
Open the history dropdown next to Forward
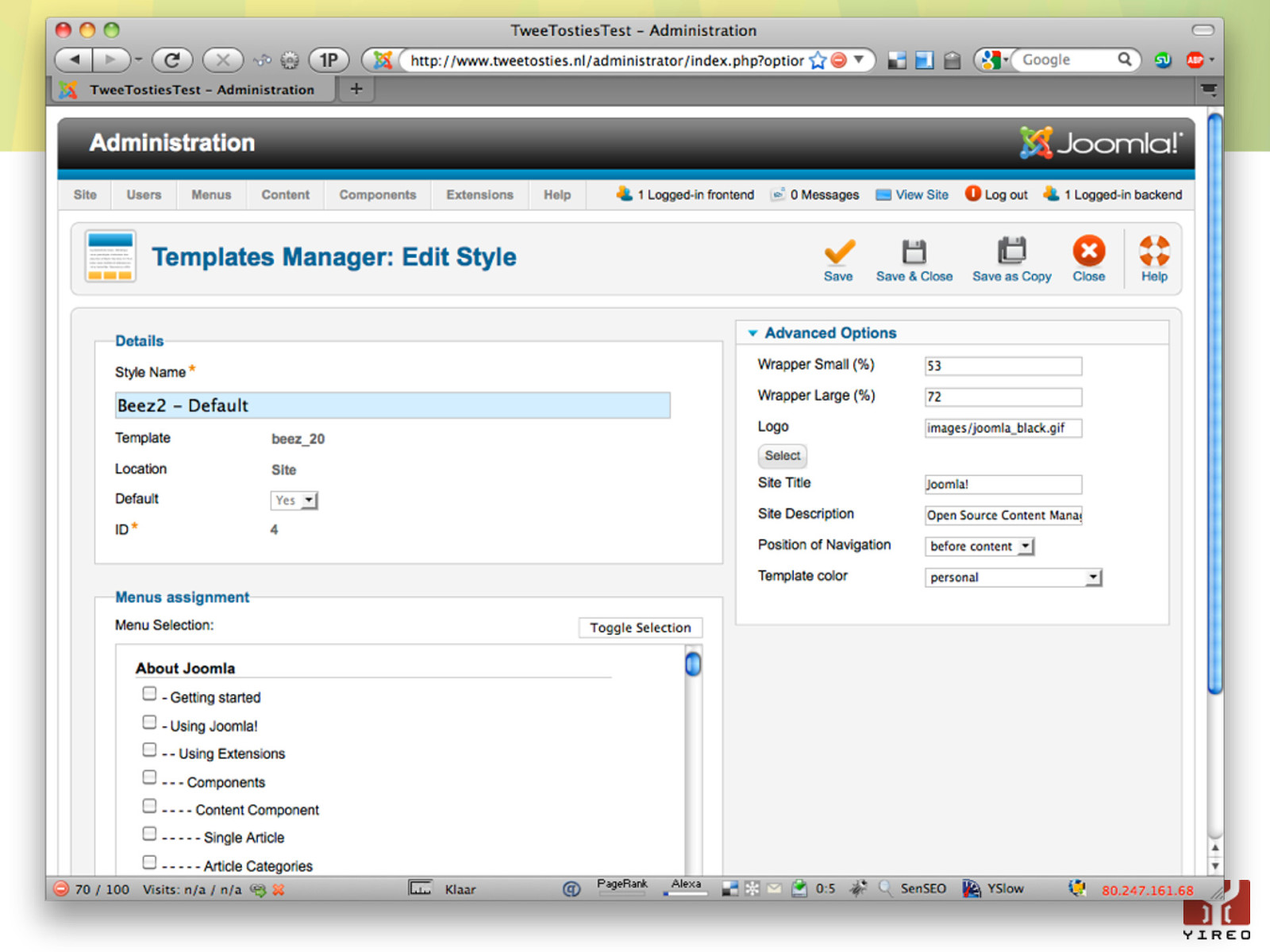(x=139, y=59)
